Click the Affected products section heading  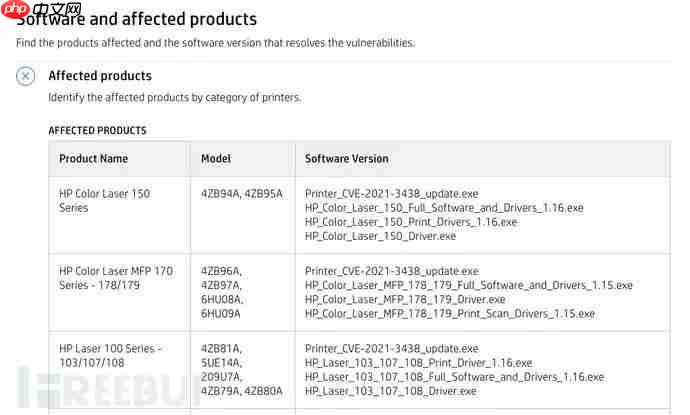pos(100,76)
